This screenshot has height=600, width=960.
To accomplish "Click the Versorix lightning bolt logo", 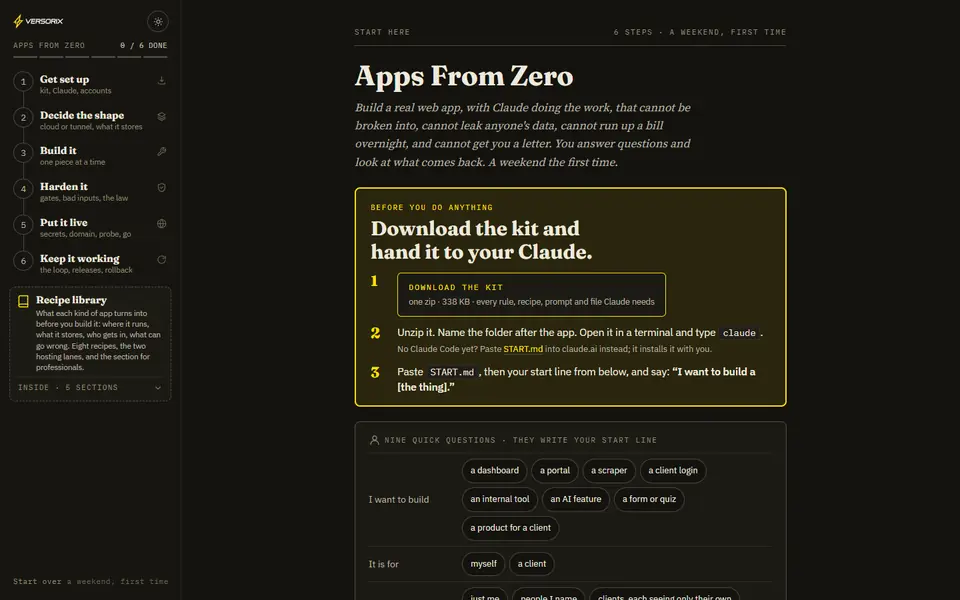I will [x=18, y=21].
